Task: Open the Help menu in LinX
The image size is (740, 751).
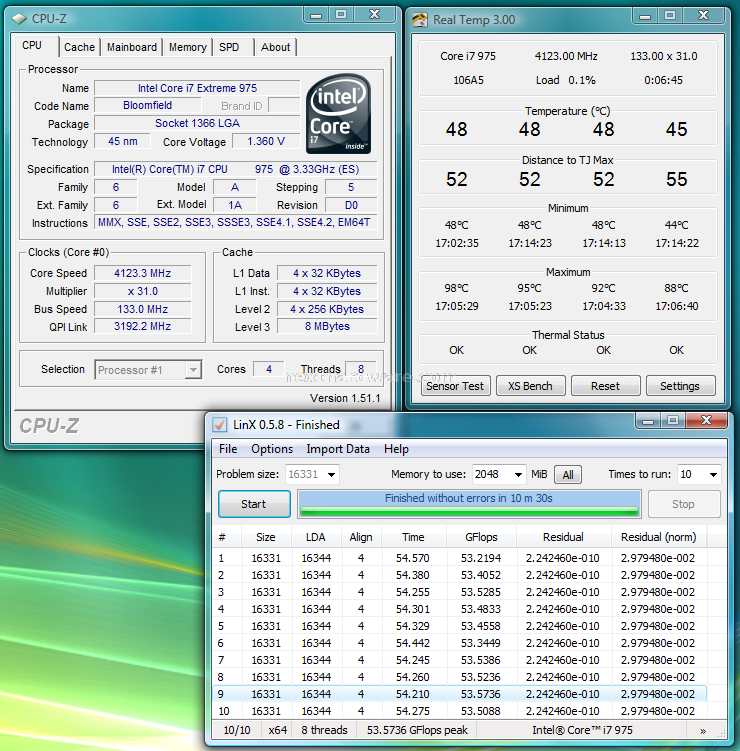Action: pyautogui.click(x=396, y=449)
